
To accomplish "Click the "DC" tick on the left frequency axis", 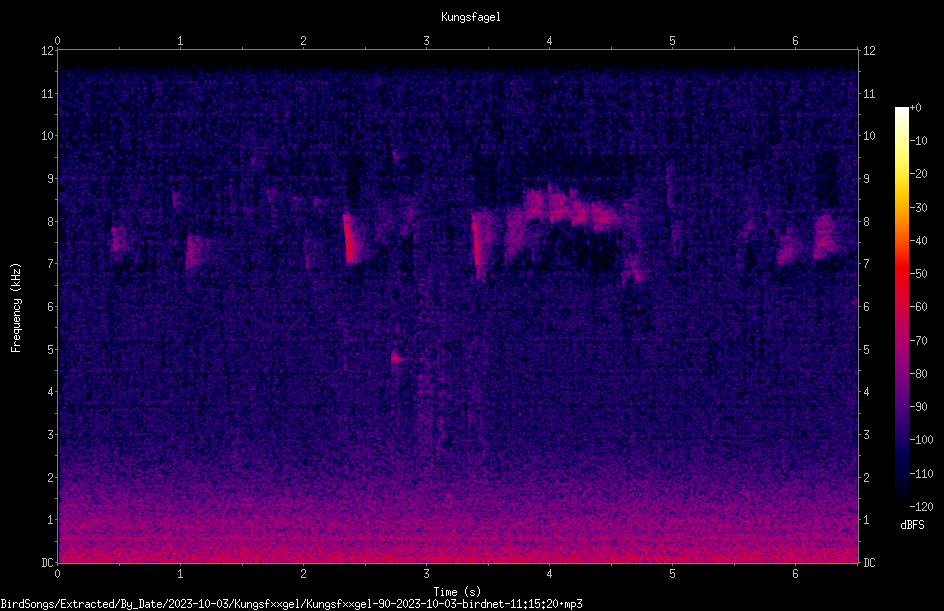I will 47,563.
